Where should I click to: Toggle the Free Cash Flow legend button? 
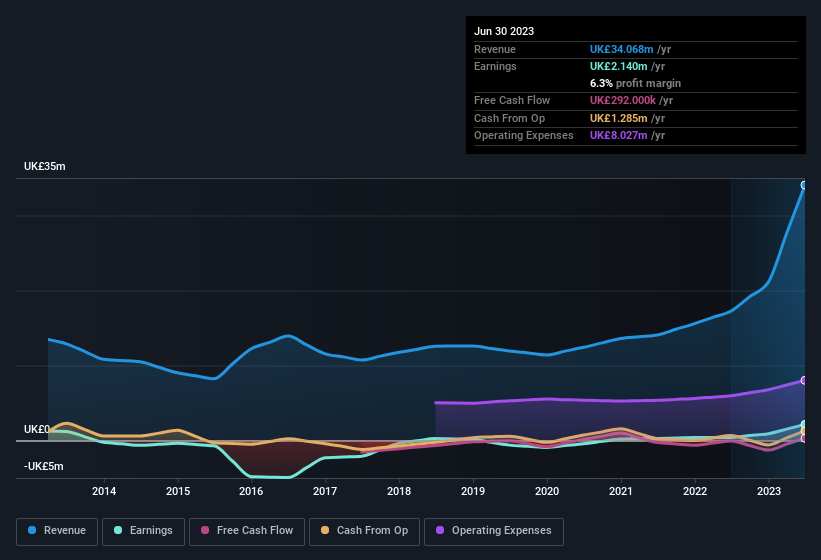(x=247, y=531)
